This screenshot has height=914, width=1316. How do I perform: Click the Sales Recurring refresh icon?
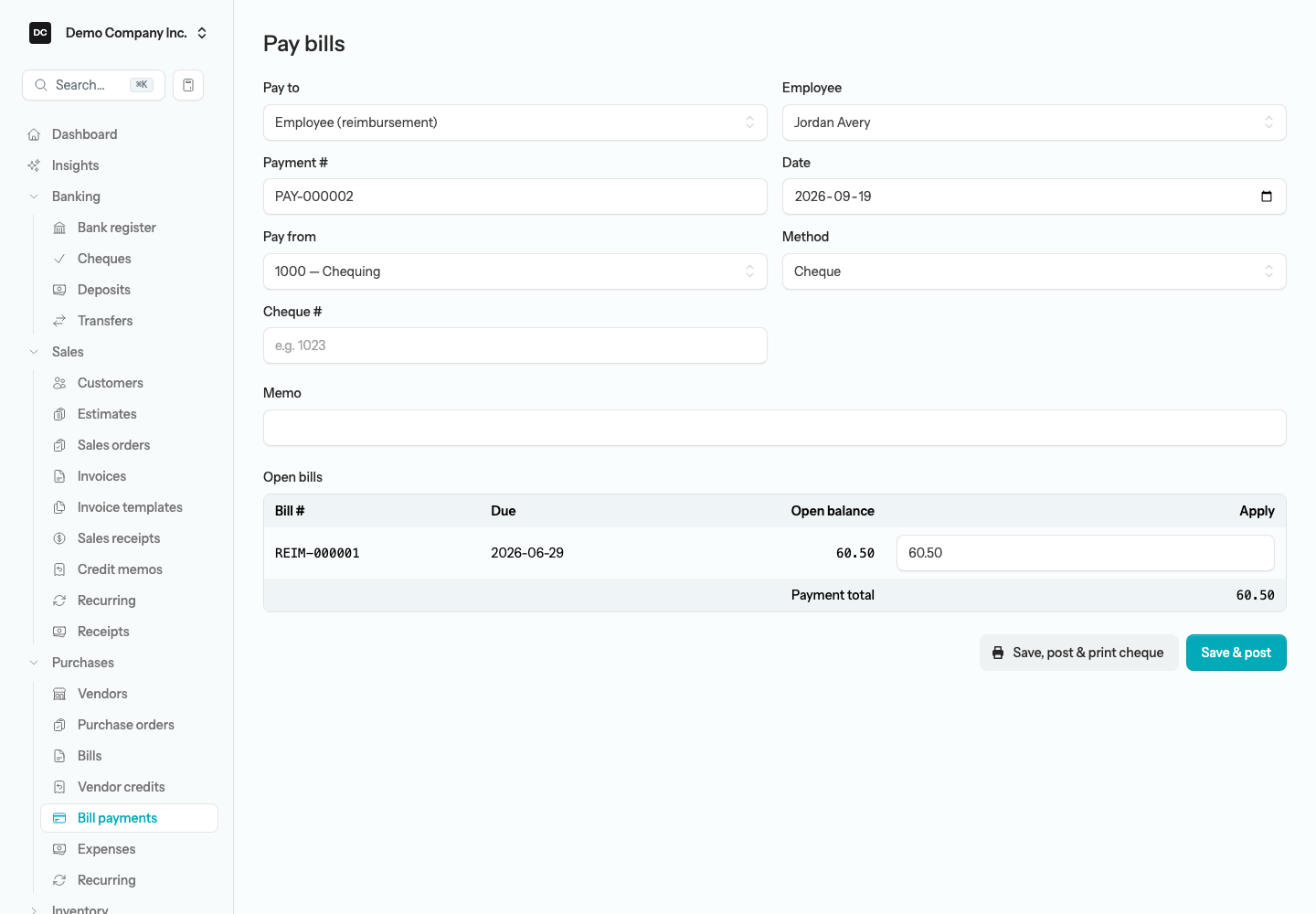59,600
